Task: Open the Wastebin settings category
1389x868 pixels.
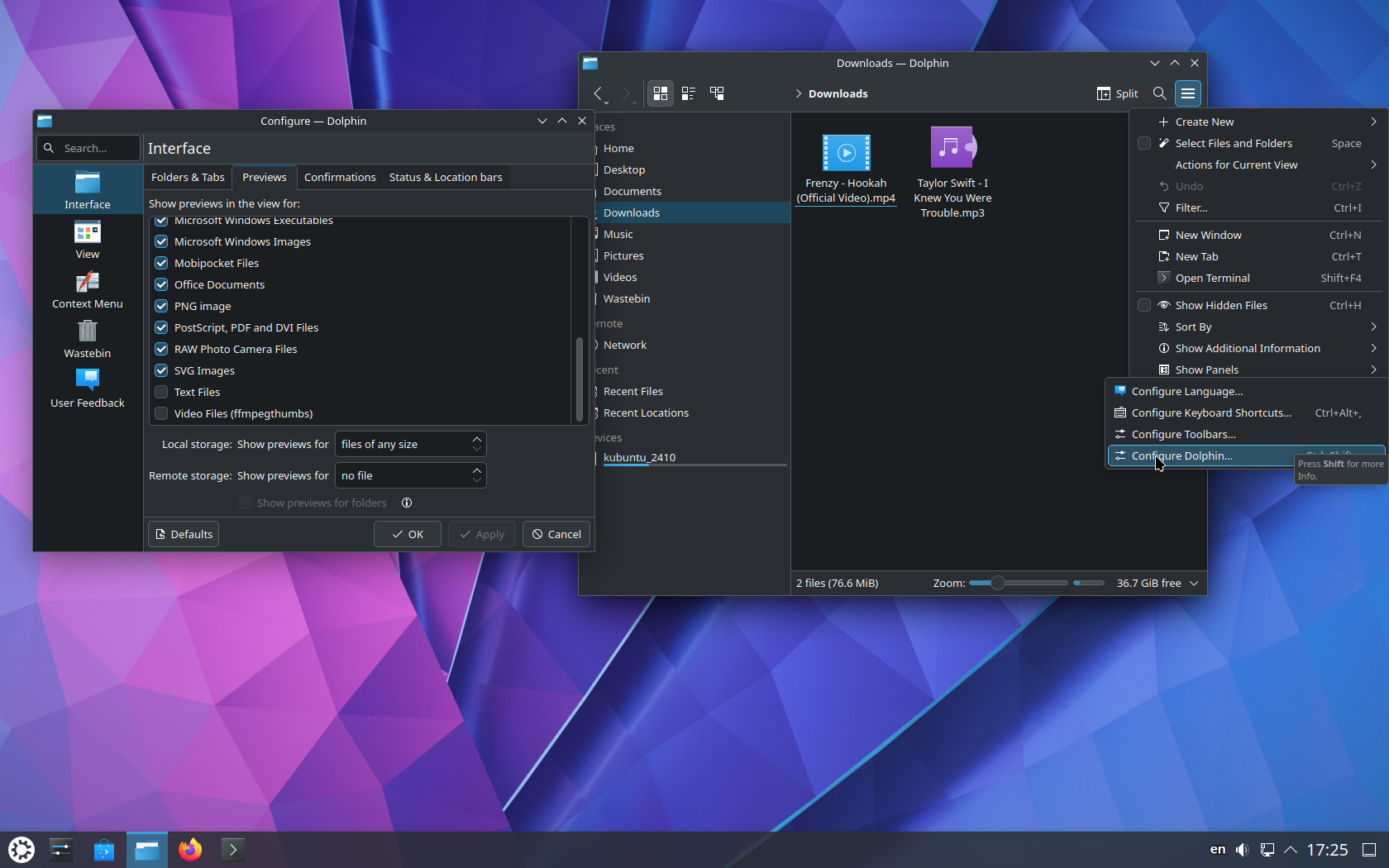Action: 88,339
